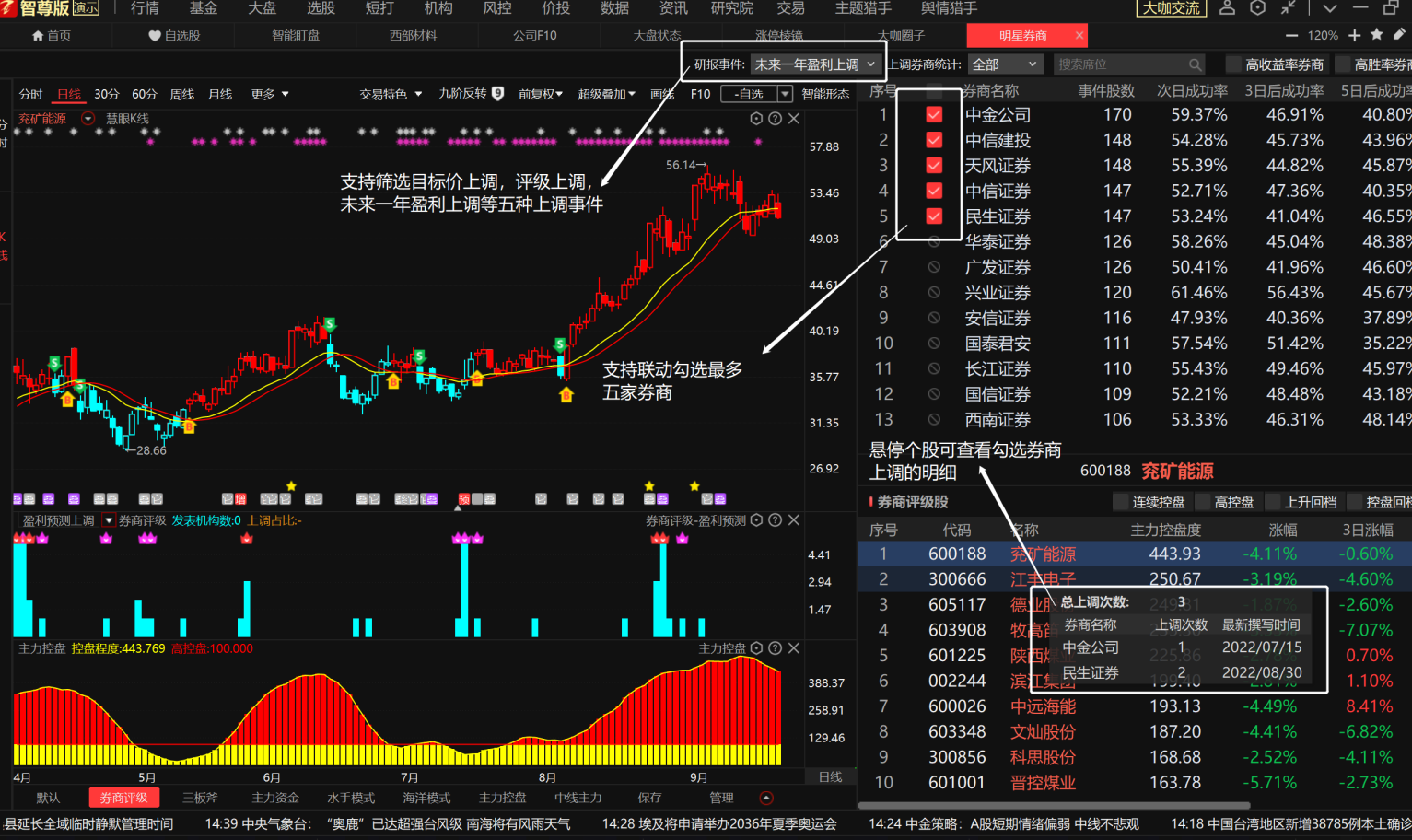Zoom out with the minus icon
The image size is (1412, 840).
(1291, 35)
